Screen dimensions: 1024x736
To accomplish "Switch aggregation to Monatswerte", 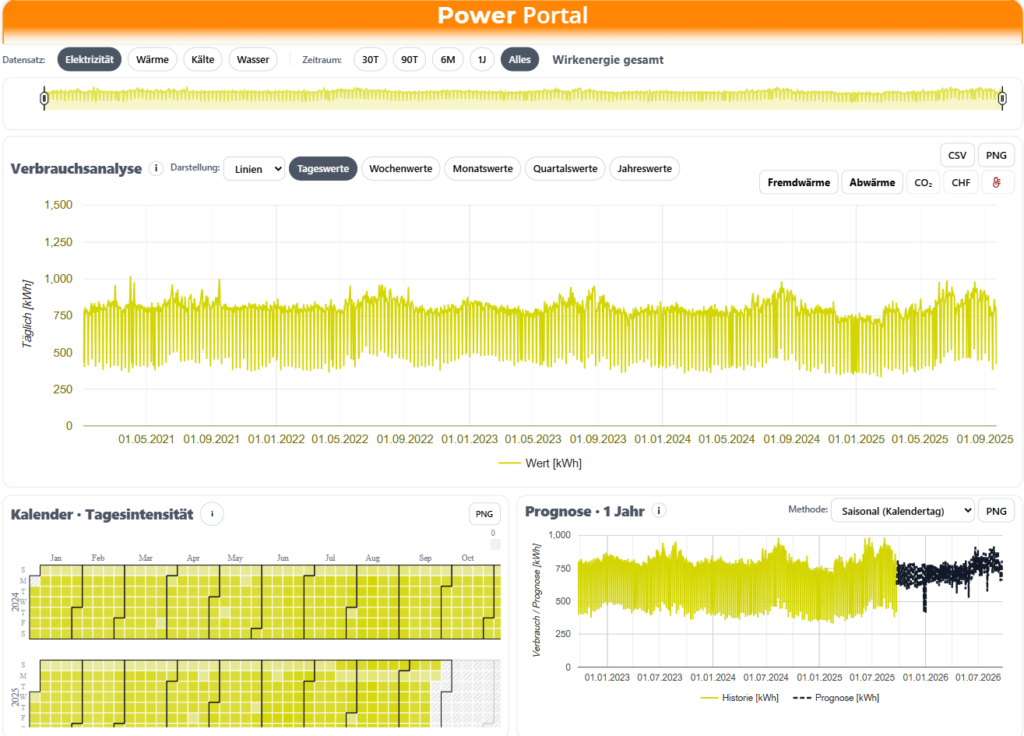I will (484, 169).
